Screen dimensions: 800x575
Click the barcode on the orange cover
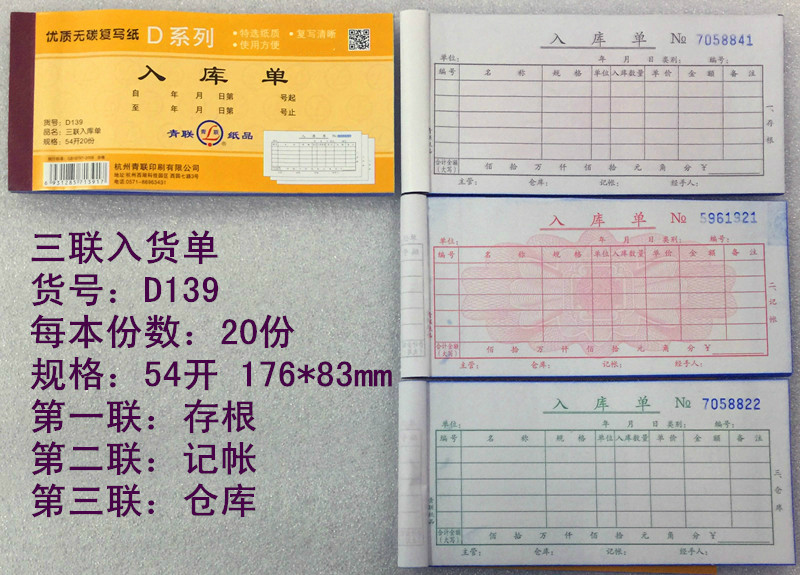tap(76, 174)
